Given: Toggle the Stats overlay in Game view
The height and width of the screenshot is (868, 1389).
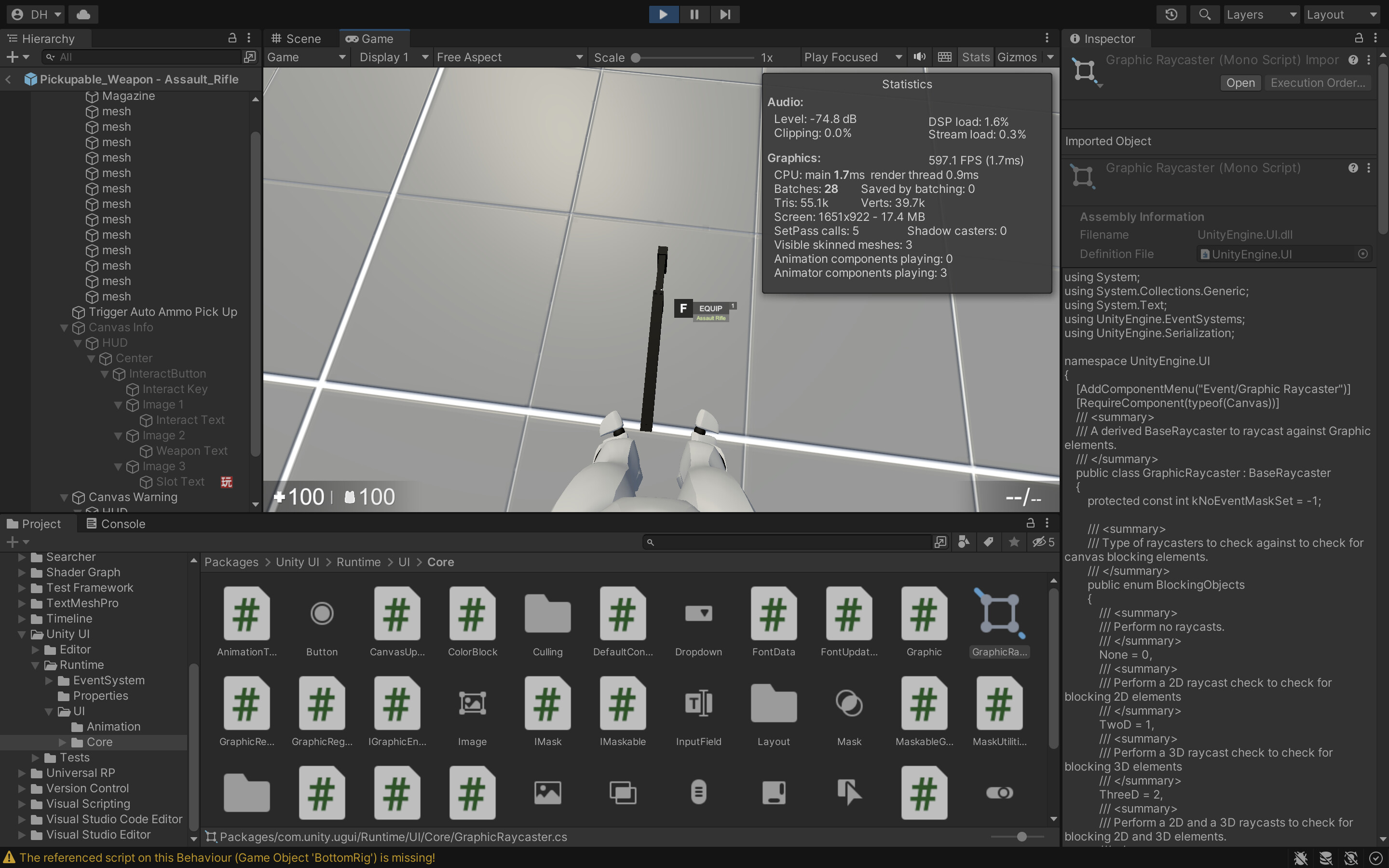Looking at the screenshot, I should click(x=975, y=57).
